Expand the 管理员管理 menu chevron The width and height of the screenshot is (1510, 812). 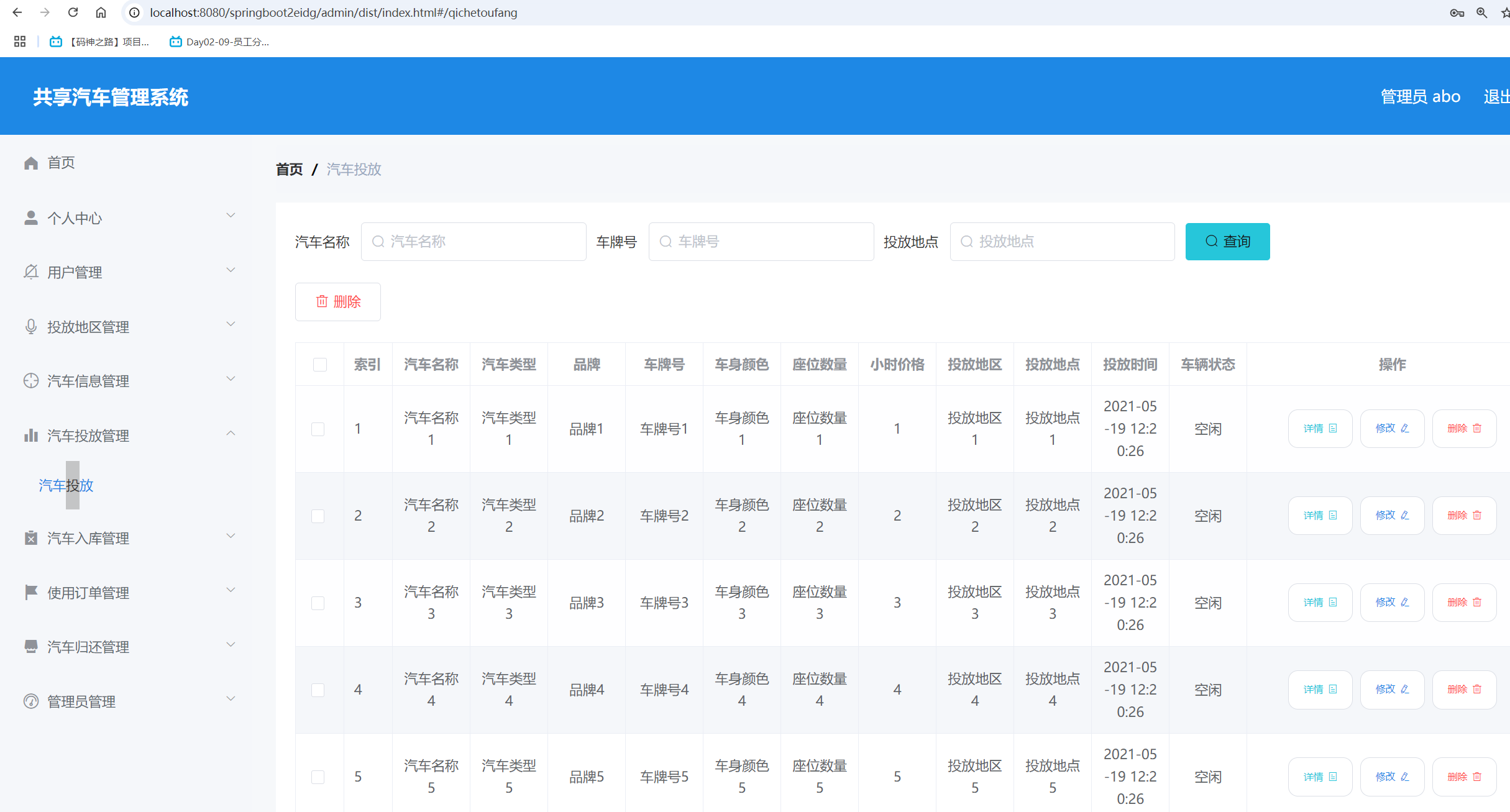tap(231, 699)
